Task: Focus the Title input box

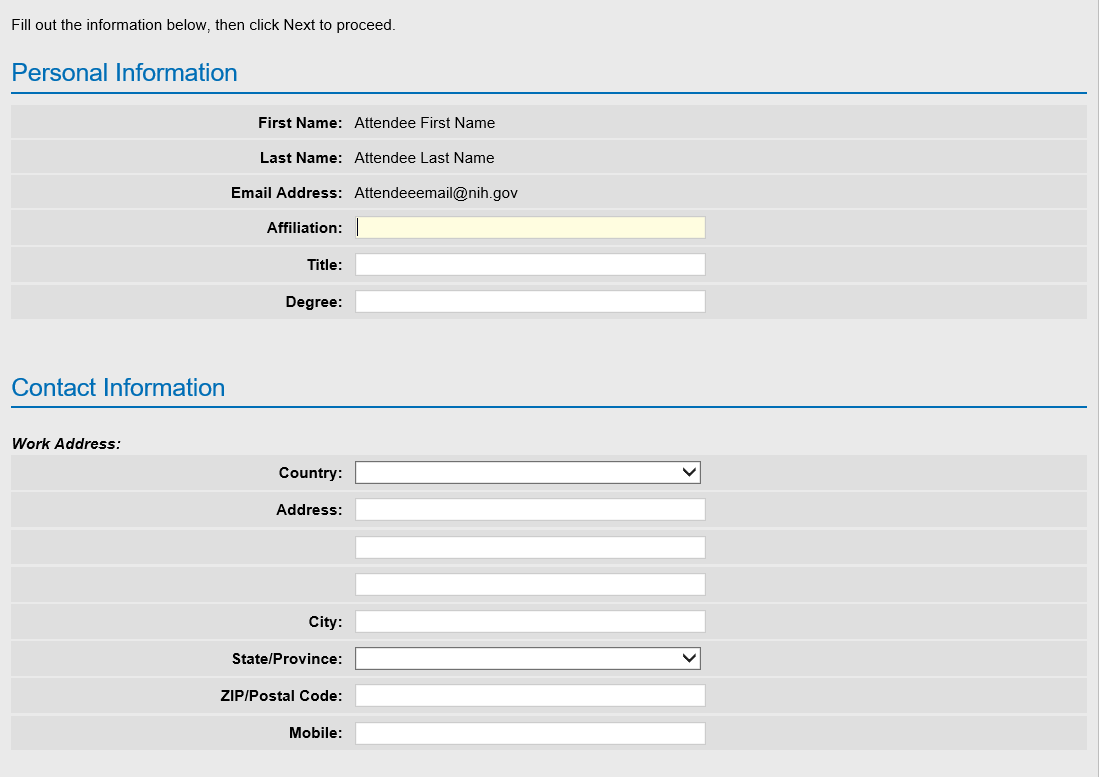Action: click(530, 265)
